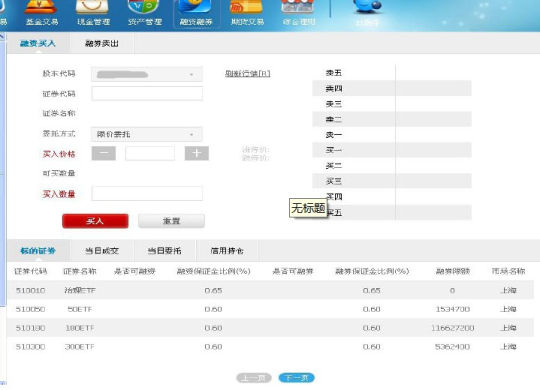Screen dimensions: 540x390
Task: Click the 5362400 limit value
Action: coord(453,347)
